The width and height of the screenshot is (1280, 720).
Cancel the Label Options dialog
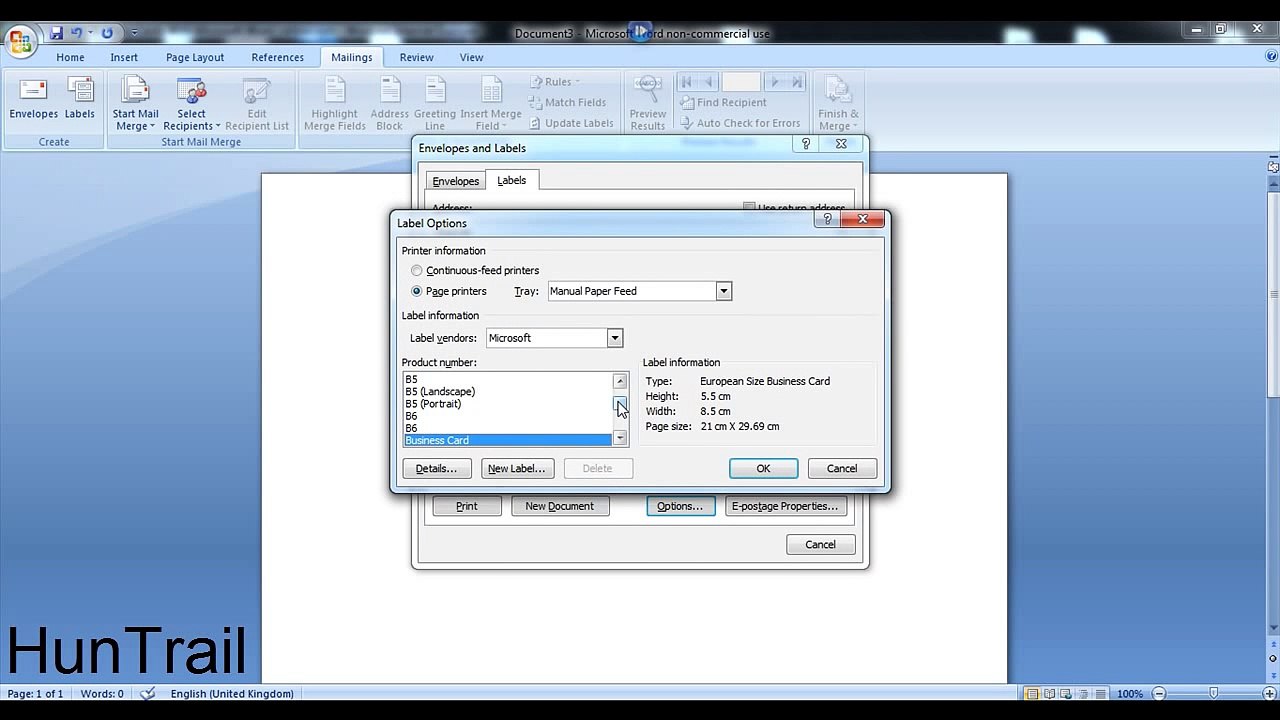pyautogui.click(x=842, y=468)
